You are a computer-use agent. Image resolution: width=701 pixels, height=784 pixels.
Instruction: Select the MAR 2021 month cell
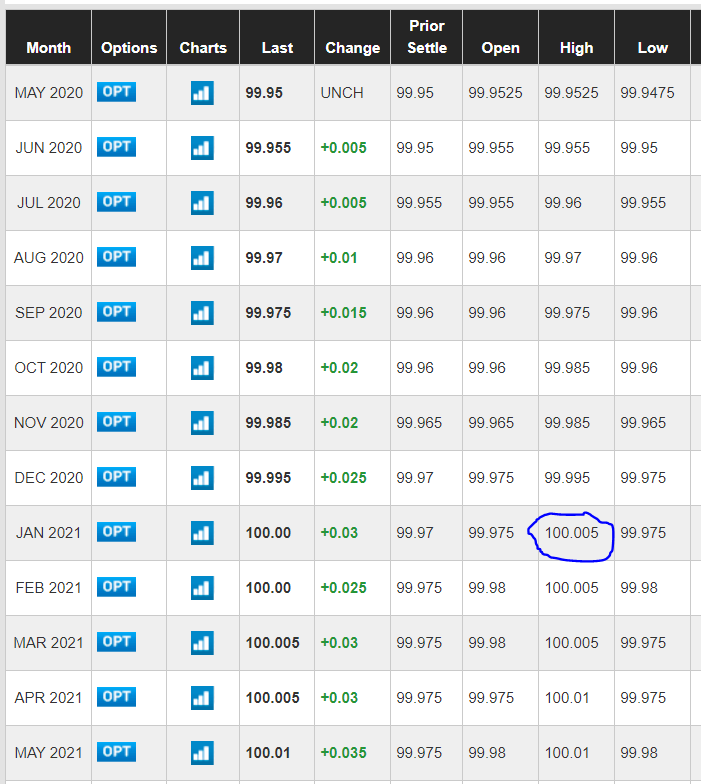pyautogui.click(x=48, y=643)
